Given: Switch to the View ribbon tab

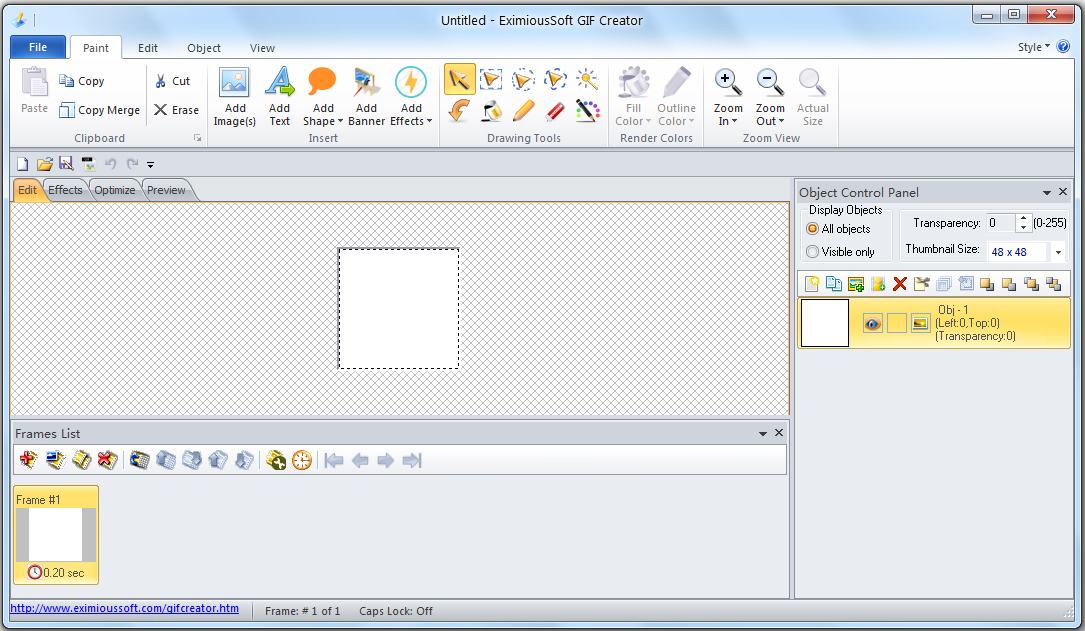Looking at the screenshot, I should (262, 48).
